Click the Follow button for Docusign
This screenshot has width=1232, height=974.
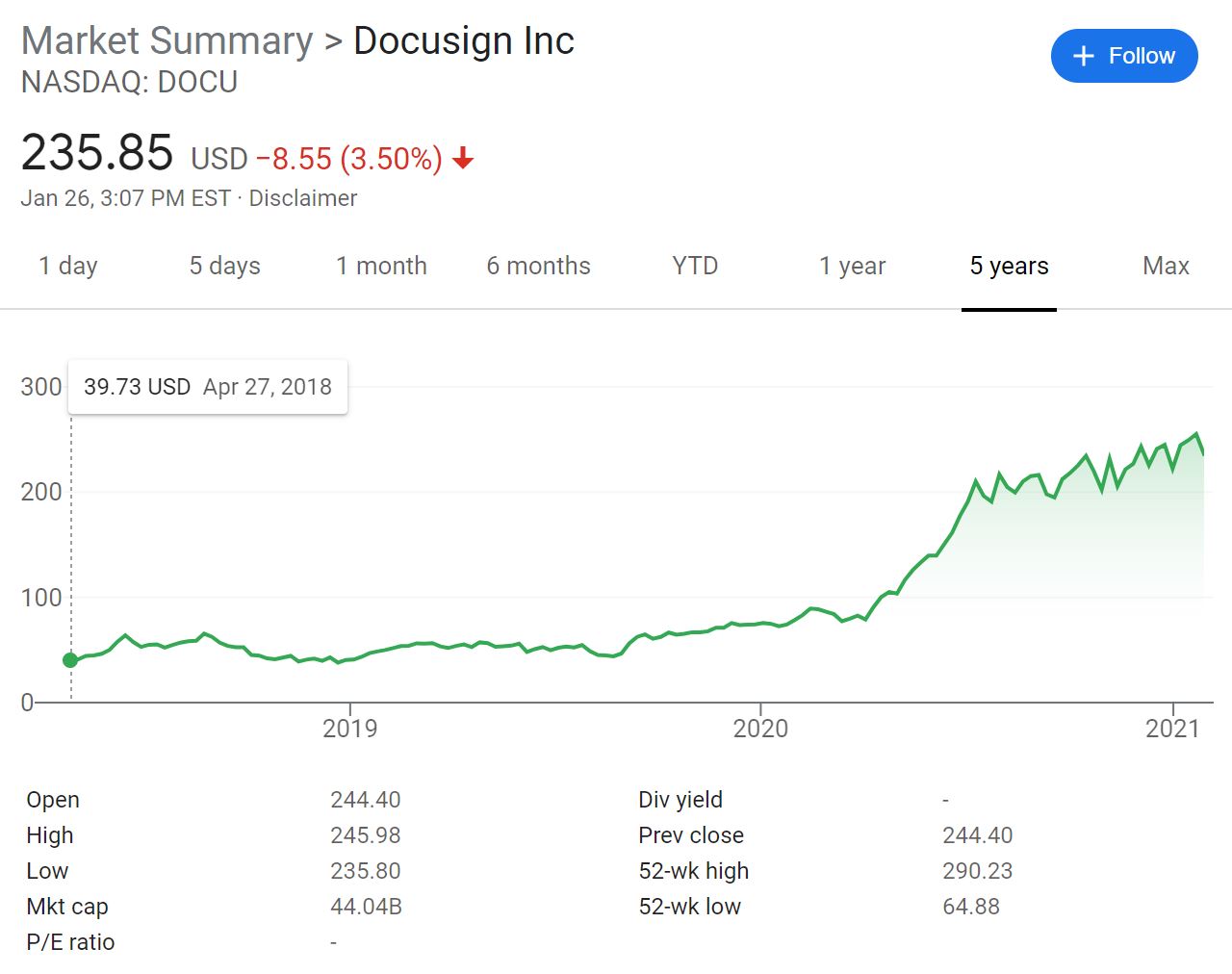(x=1124, y=56)
